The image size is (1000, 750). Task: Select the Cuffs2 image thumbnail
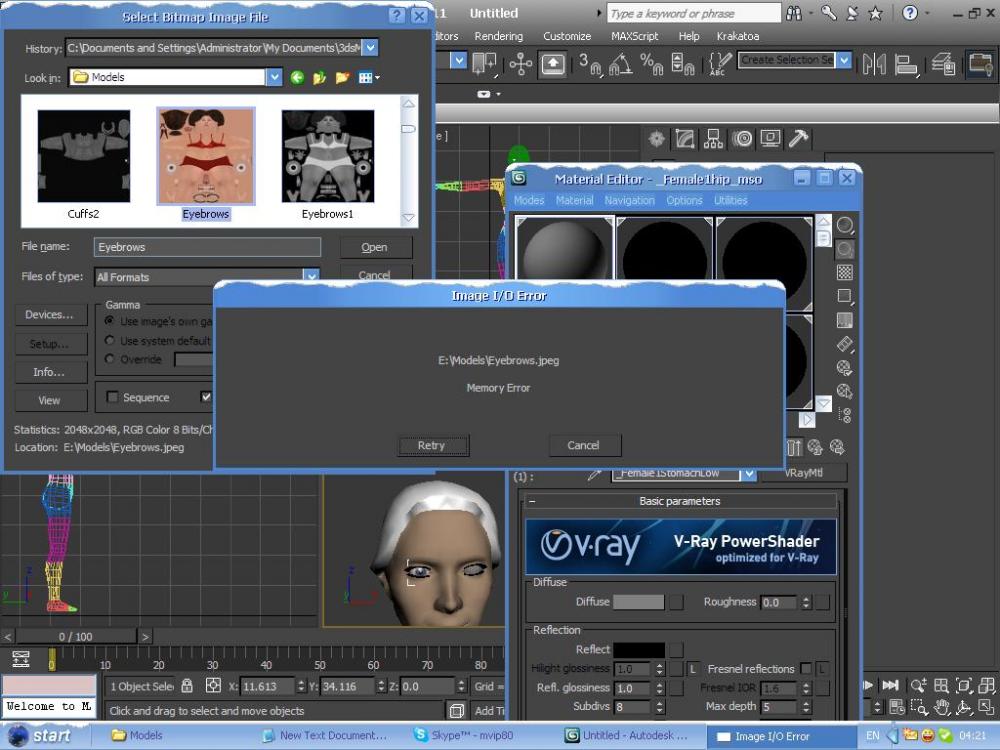point(84,157)
